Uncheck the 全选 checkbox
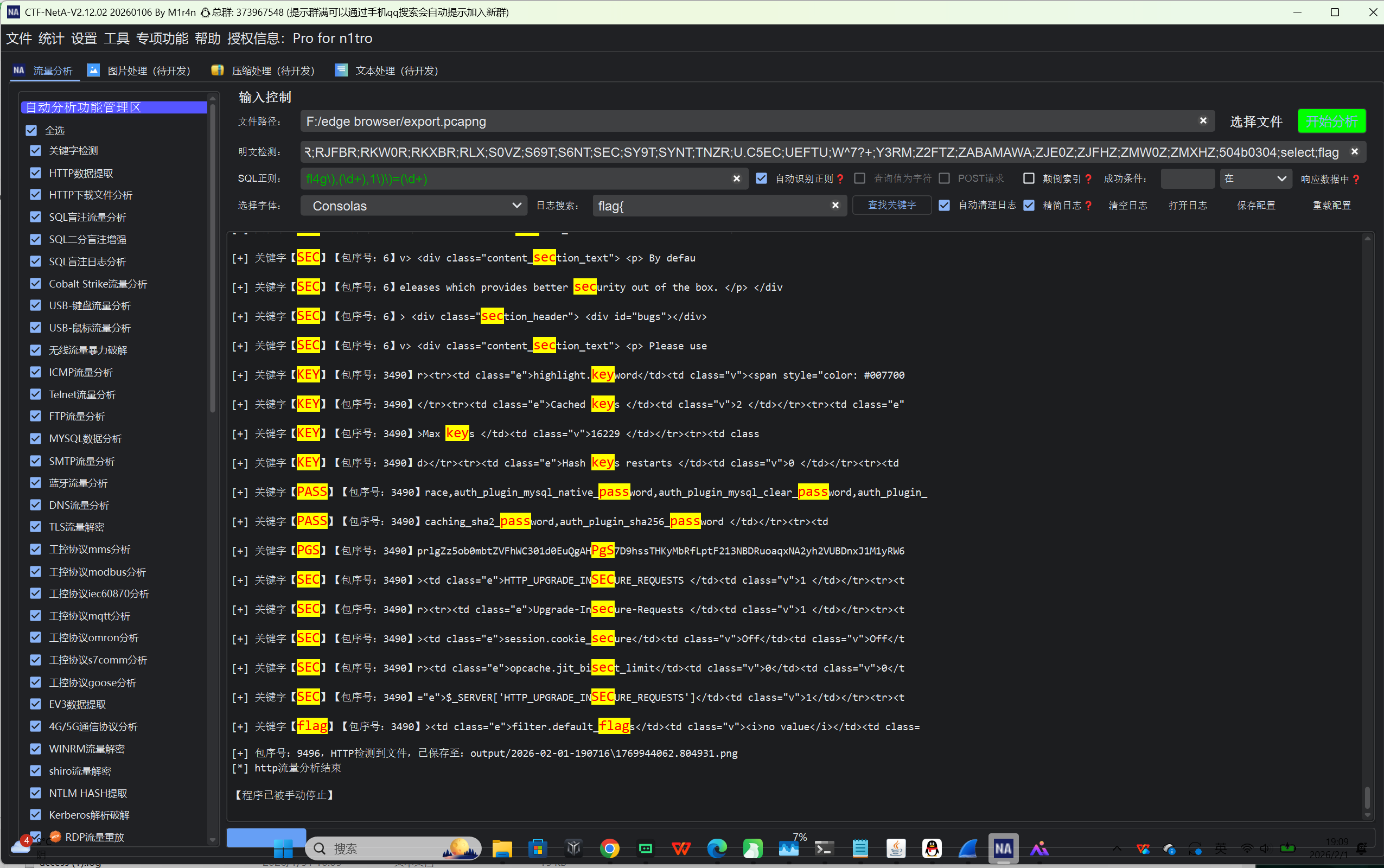This screenshot has width=1384, height=868. click(x=31, y=130)
